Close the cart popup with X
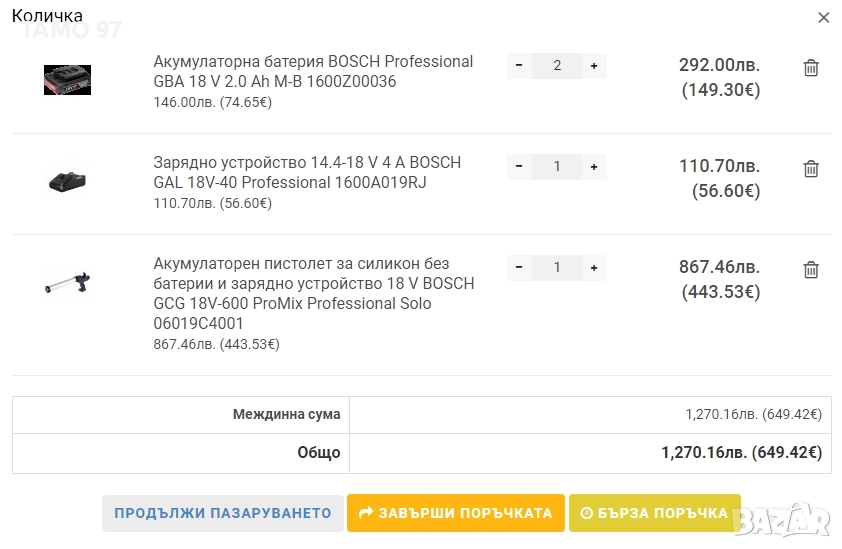The width and height of the screenshot is (842, 549). (824, 17)
